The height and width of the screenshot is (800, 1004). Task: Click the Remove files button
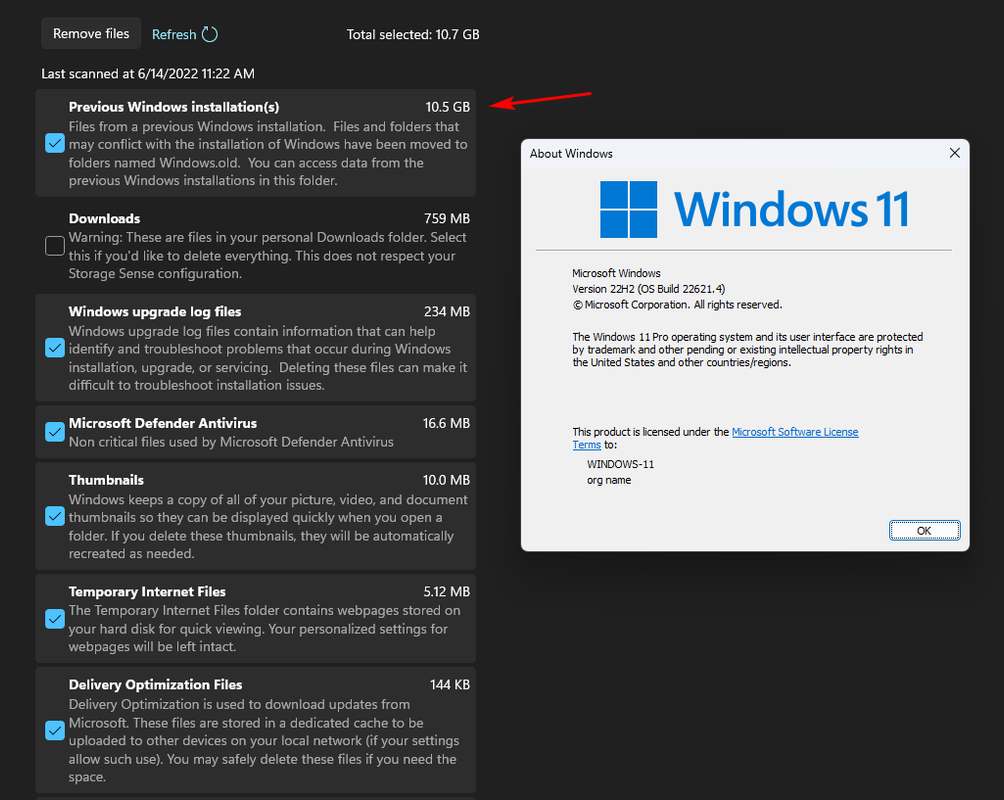91,34
